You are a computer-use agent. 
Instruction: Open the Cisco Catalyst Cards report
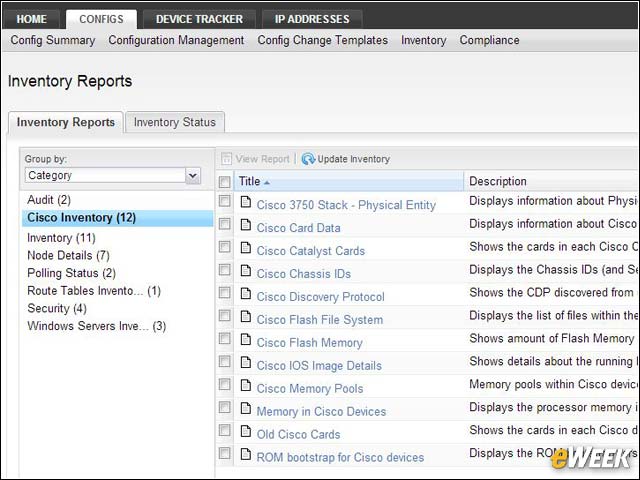click(x=311, y=251)
